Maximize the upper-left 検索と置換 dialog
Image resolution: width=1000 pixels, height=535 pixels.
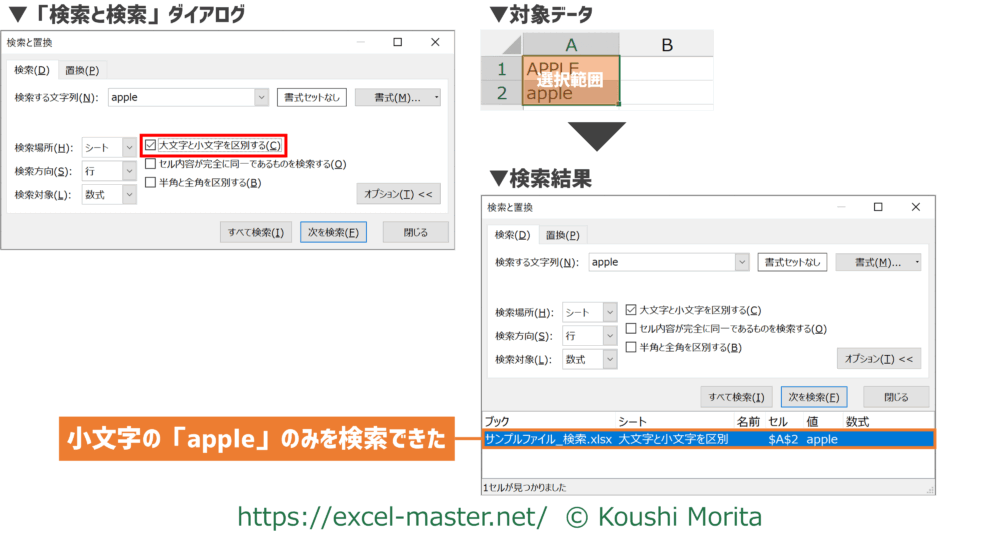click(397, 42)
